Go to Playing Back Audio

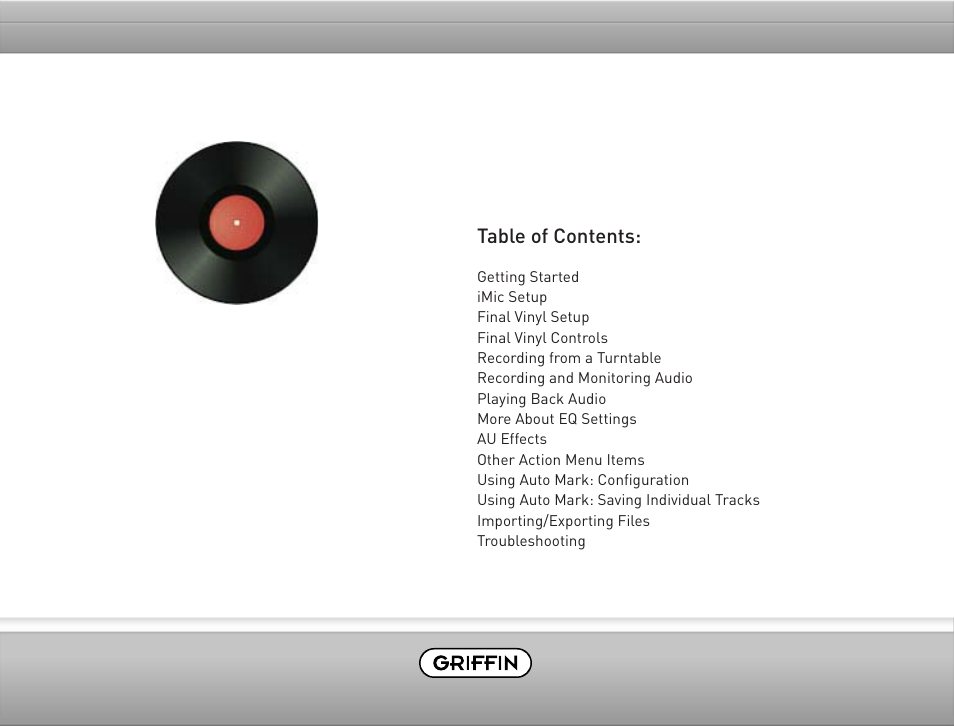coord(541,399)
